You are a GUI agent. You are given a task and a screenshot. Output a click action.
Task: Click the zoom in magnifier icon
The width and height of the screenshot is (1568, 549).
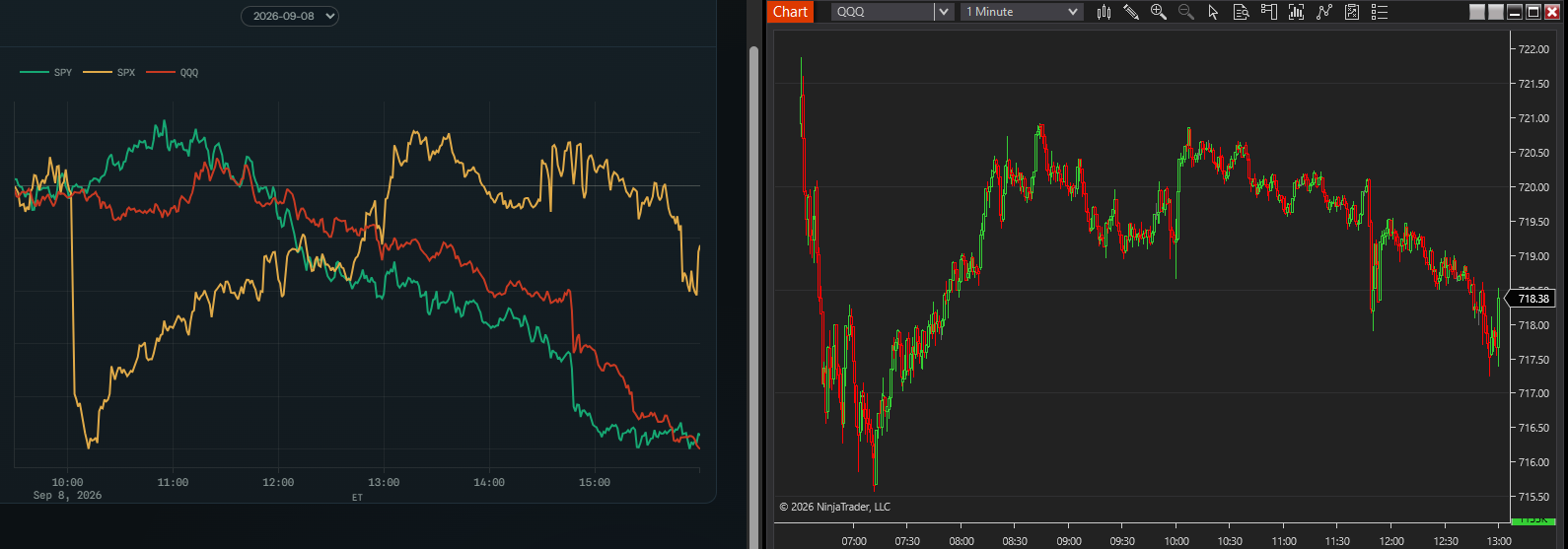(x=1159, y=12)
